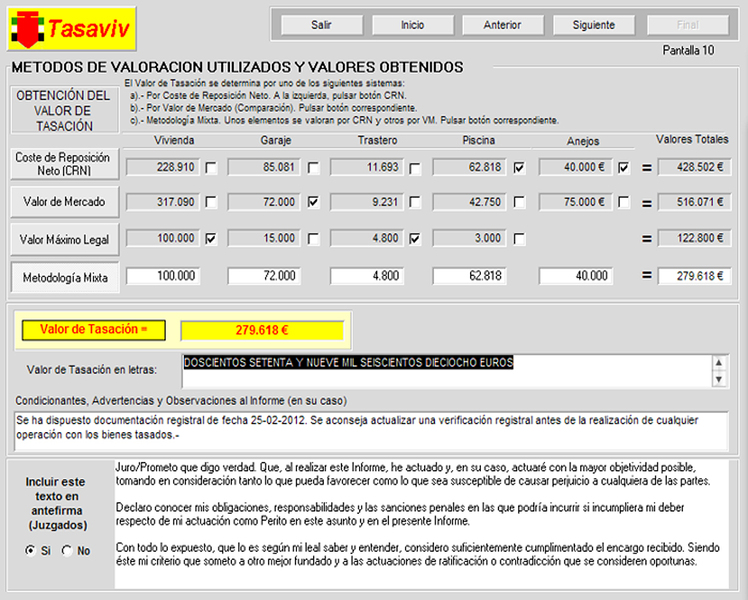The height and width of the screenshot is (600, 748).
Task: Open the Valor de Mercado method
Action: 65,202
